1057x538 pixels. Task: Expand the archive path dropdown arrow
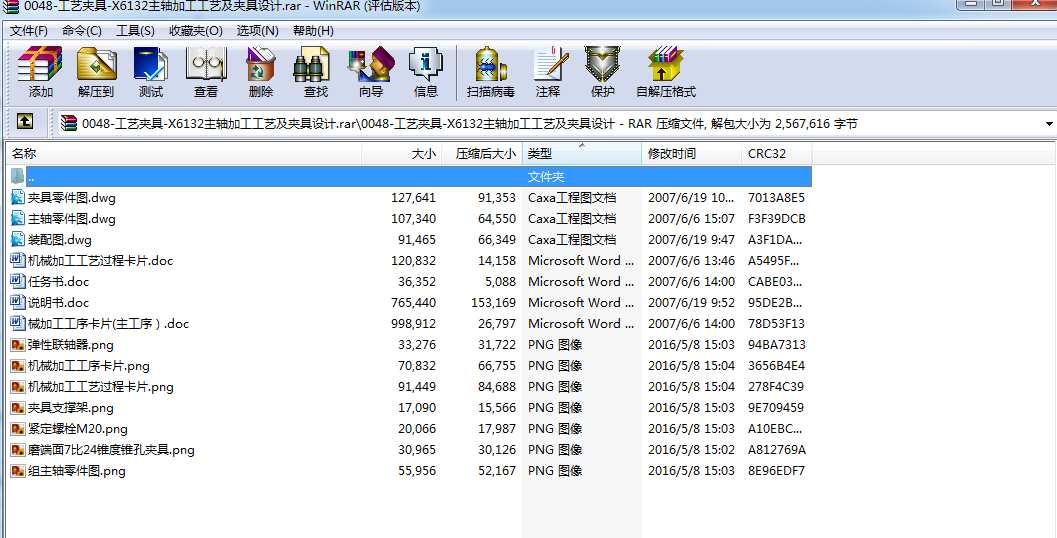pyautogui.click(x=1048, y=124)
